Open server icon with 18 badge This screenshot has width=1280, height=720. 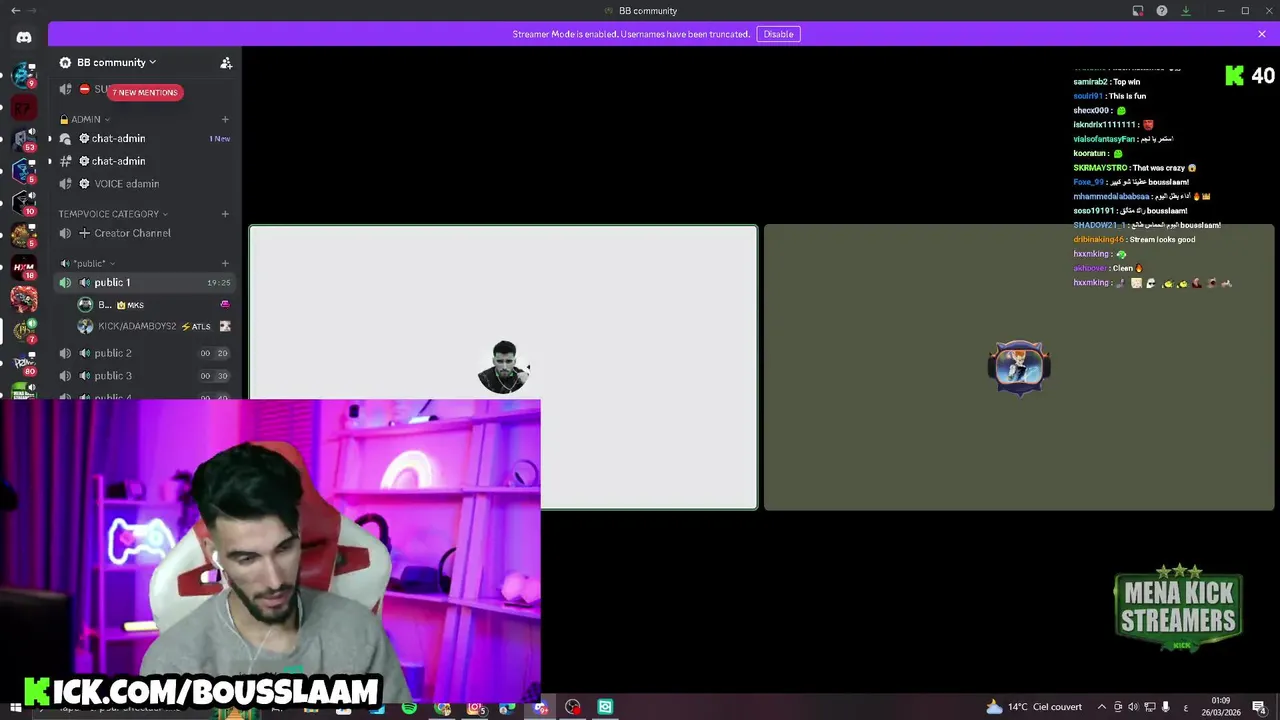[24, 266]
